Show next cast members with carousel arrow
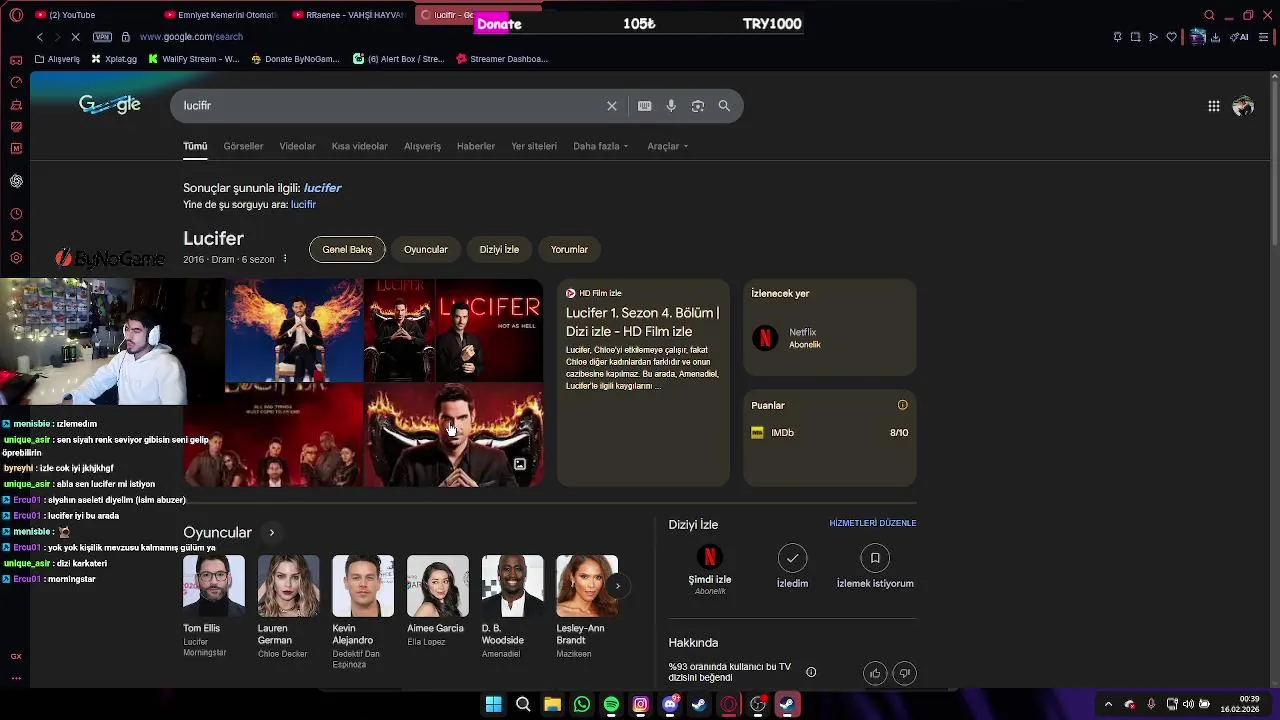The width and height of the screenshot is (1280, 720). (x=618, y=586)
